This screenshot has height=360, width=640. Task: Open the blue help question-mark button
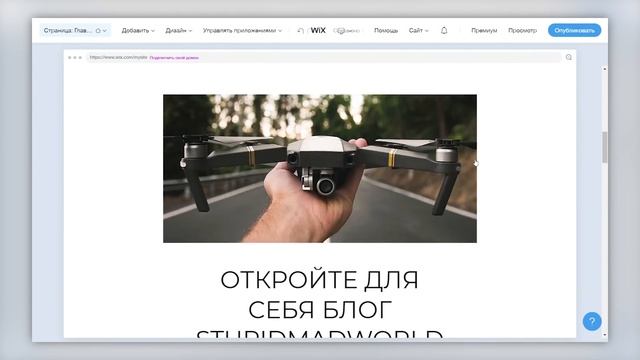(x=592, y=321)
